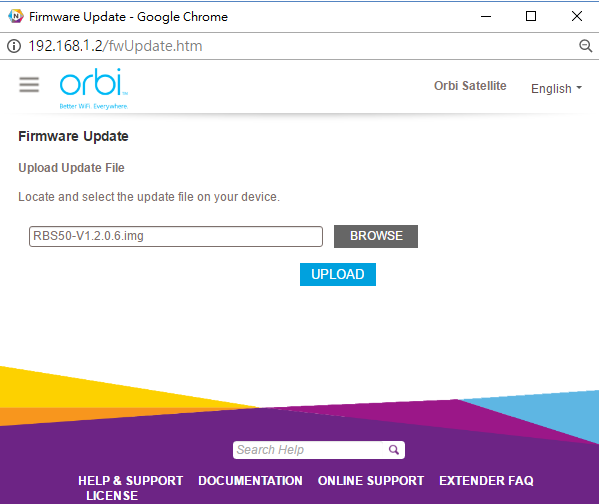Maximize the Chrome window
The width and height of the screenshot is (599, 504).
pos(531,16)
